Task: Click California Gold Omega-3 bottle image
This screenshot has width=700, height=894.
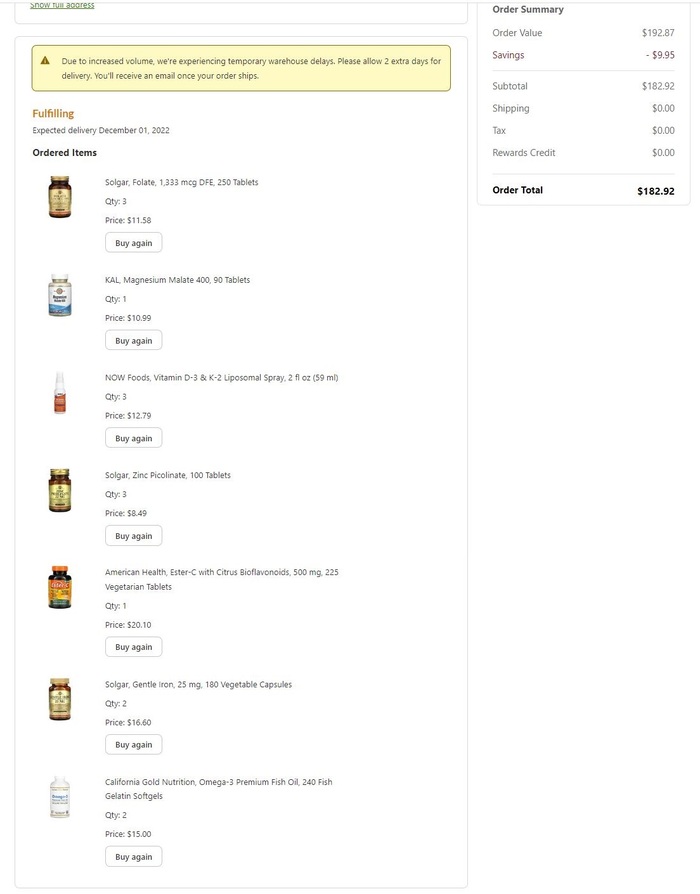Action: click(x=60, y=797)
